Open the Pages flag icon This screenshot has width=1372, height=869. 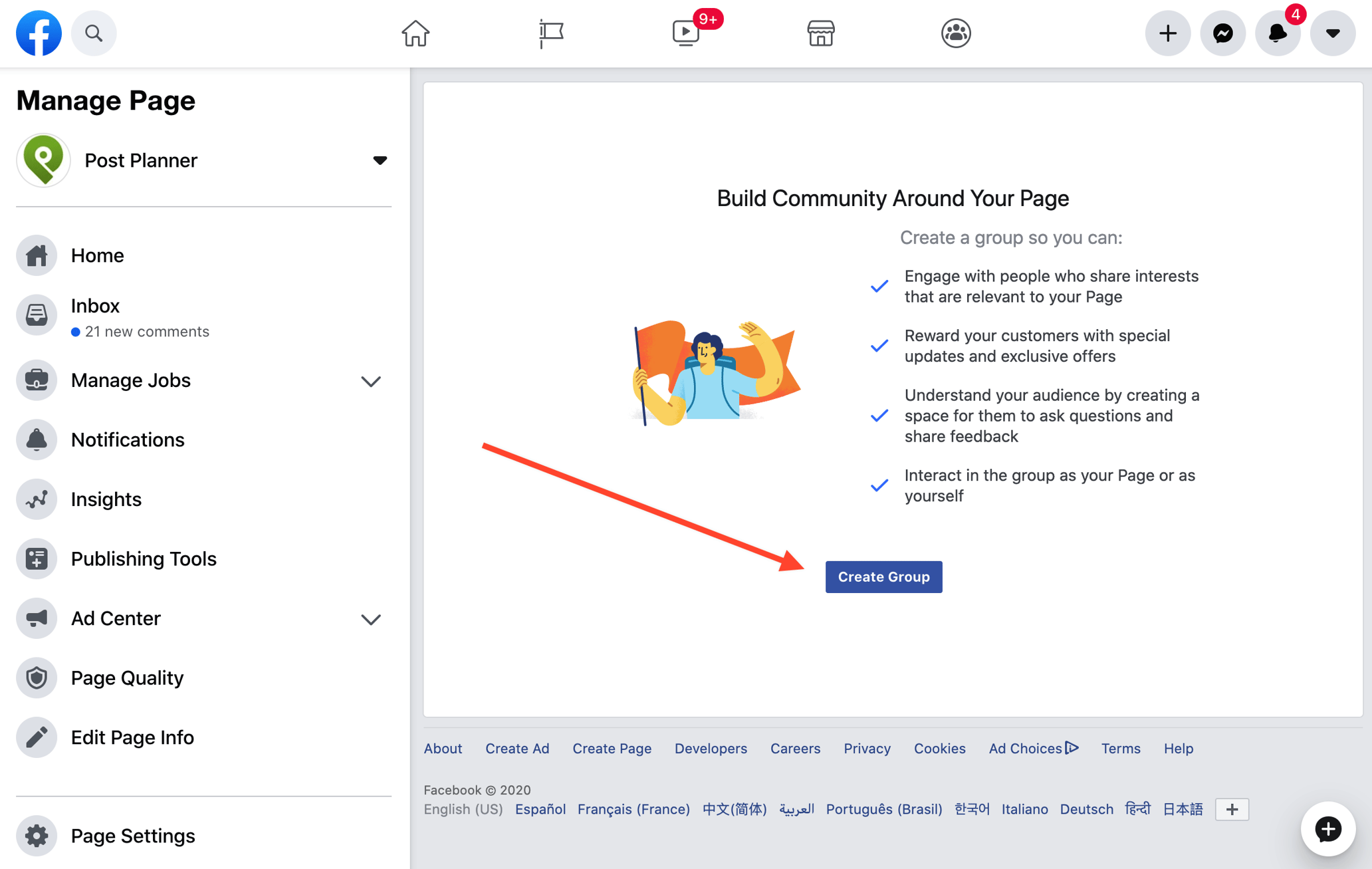[x=551, y=33]
